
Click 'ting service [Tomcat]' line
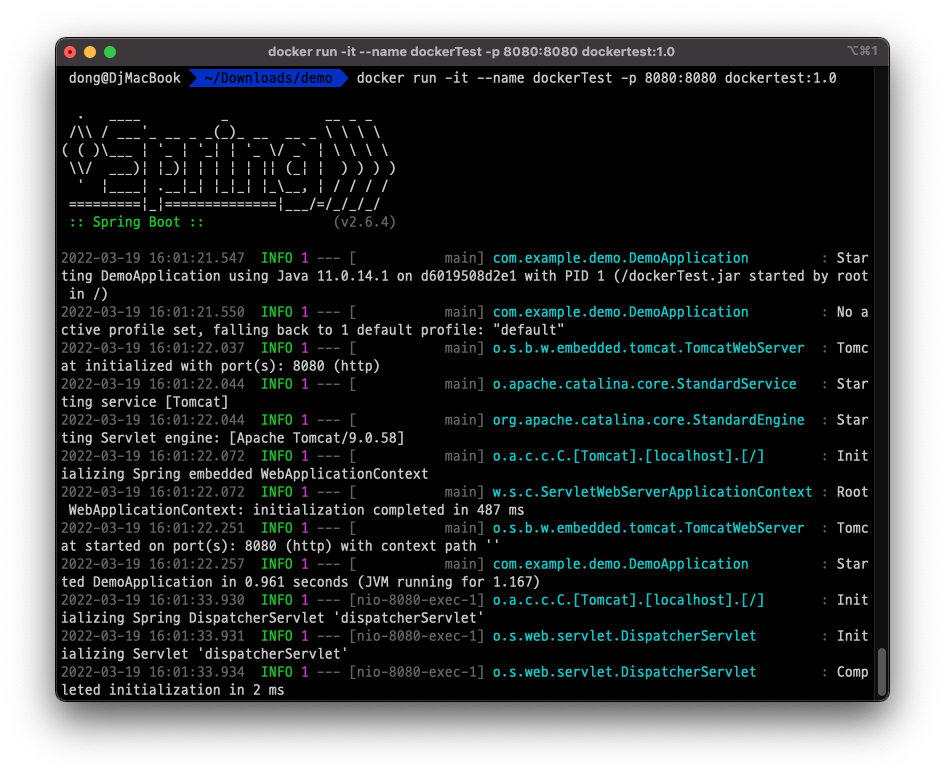pos(145,402)
